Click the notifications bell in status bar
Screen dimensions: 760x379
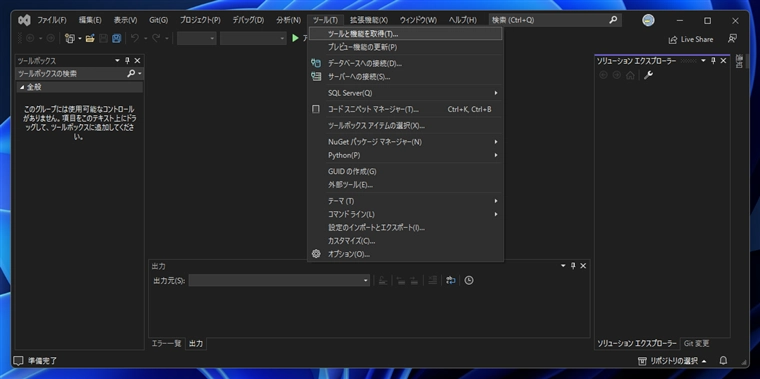tap(723, 361)
